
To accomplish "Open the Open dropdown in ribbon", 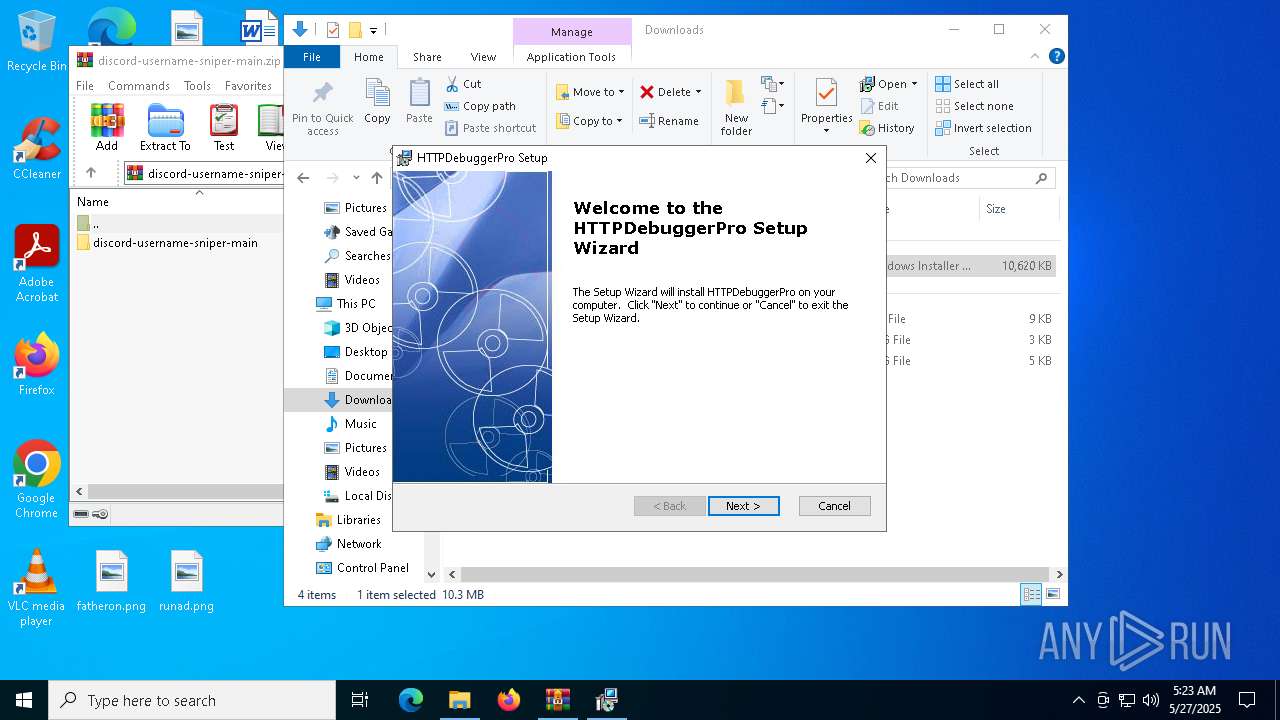I will [888, 84].
